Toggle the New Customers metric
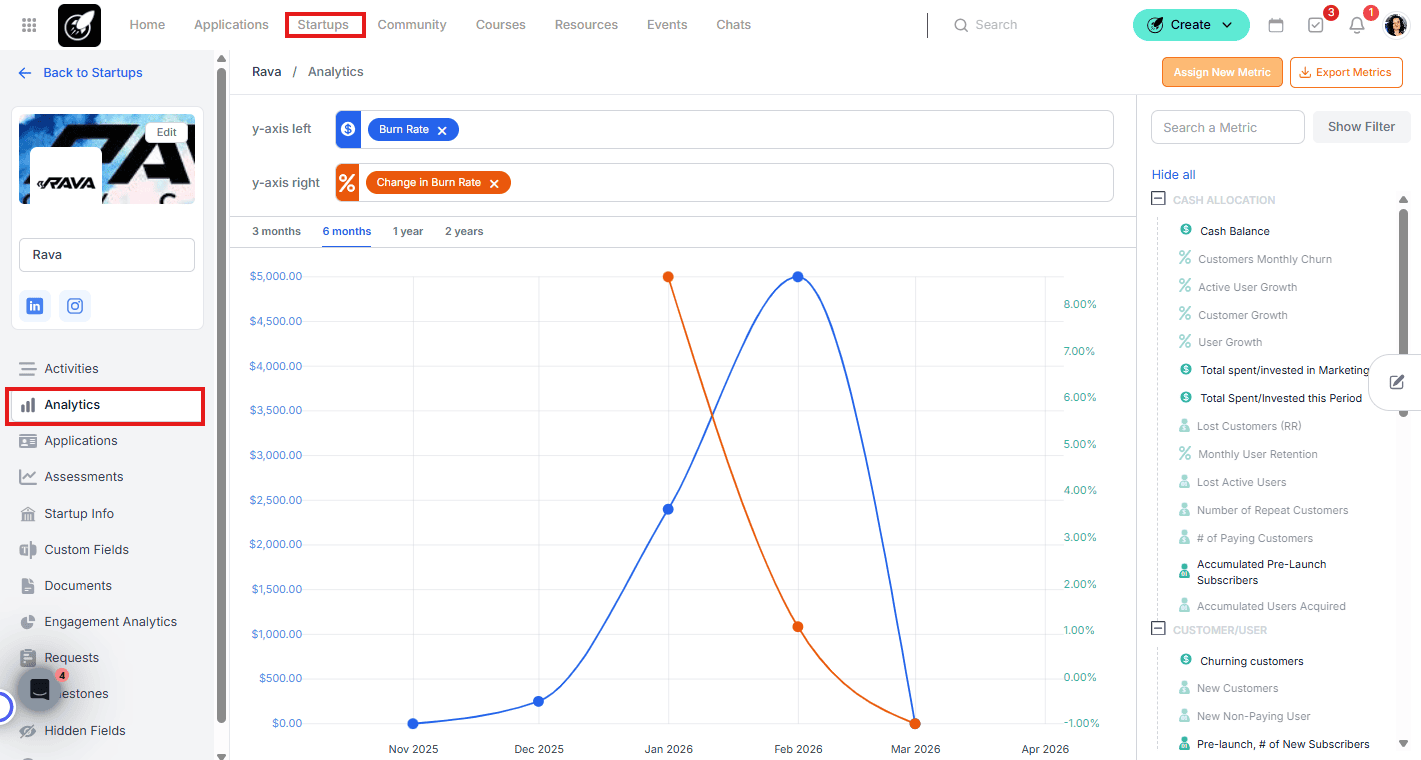 pyautogui.click(x=1235, y=688)
